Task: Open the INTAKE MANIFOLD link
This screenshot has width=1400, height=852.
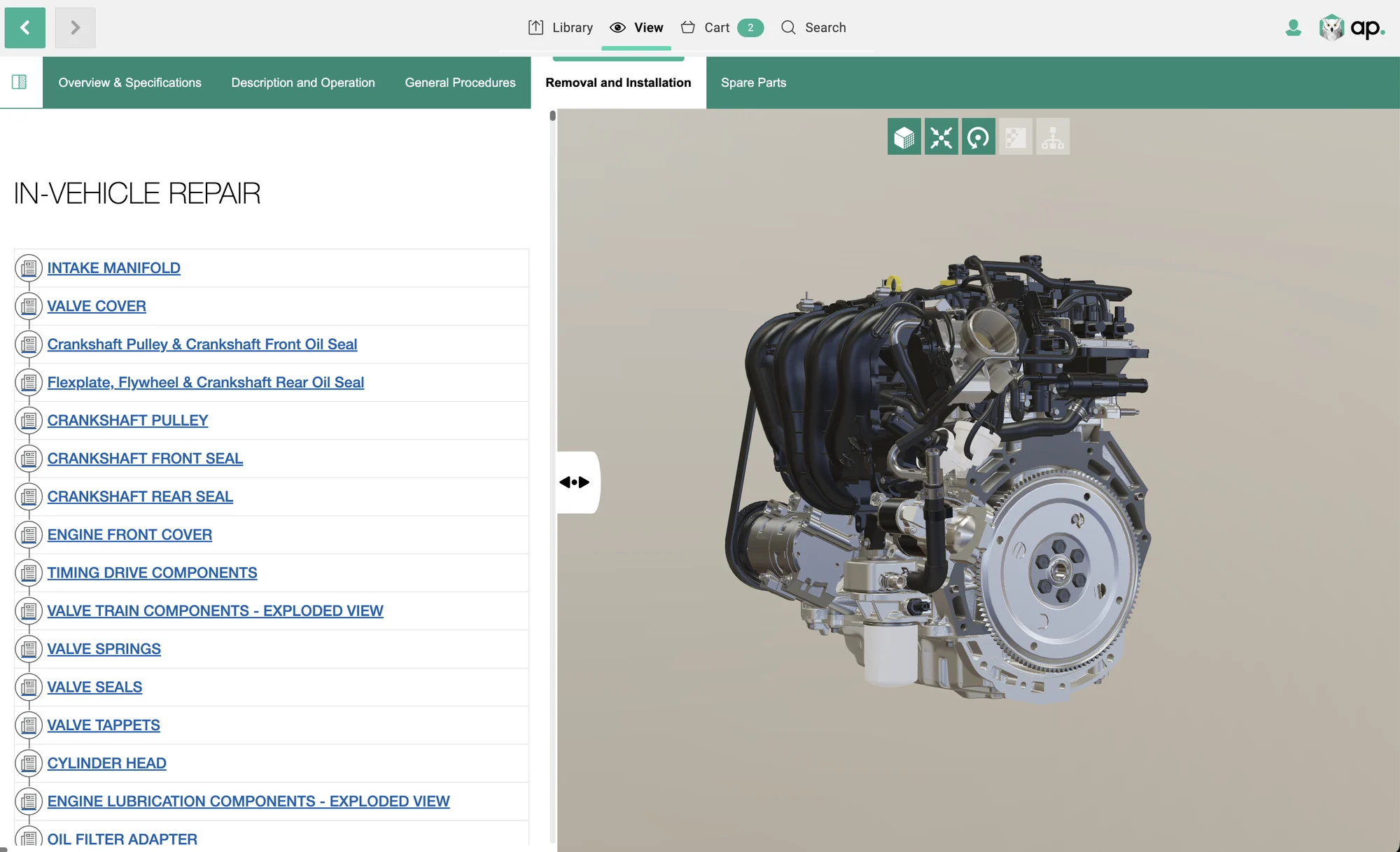Action: click(114, 268)
